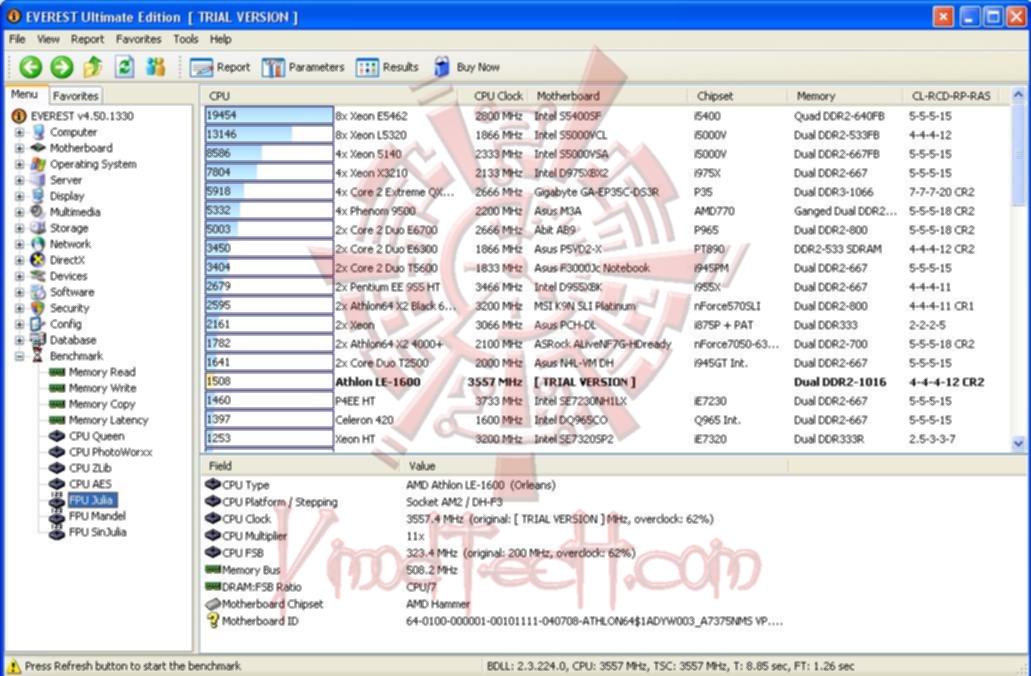
Task: Select the highlighted FPU Julia item
Action: tap(91, 500)
